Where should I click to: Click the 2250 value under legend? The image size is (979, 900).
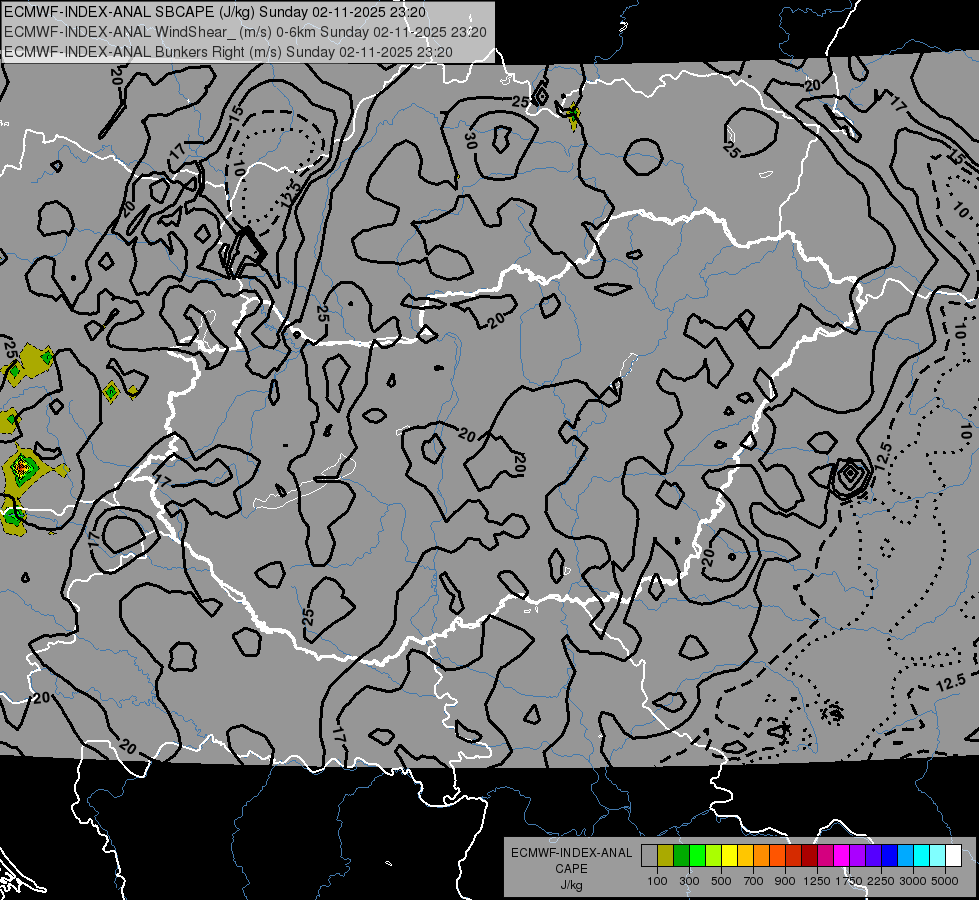(881, 881)
